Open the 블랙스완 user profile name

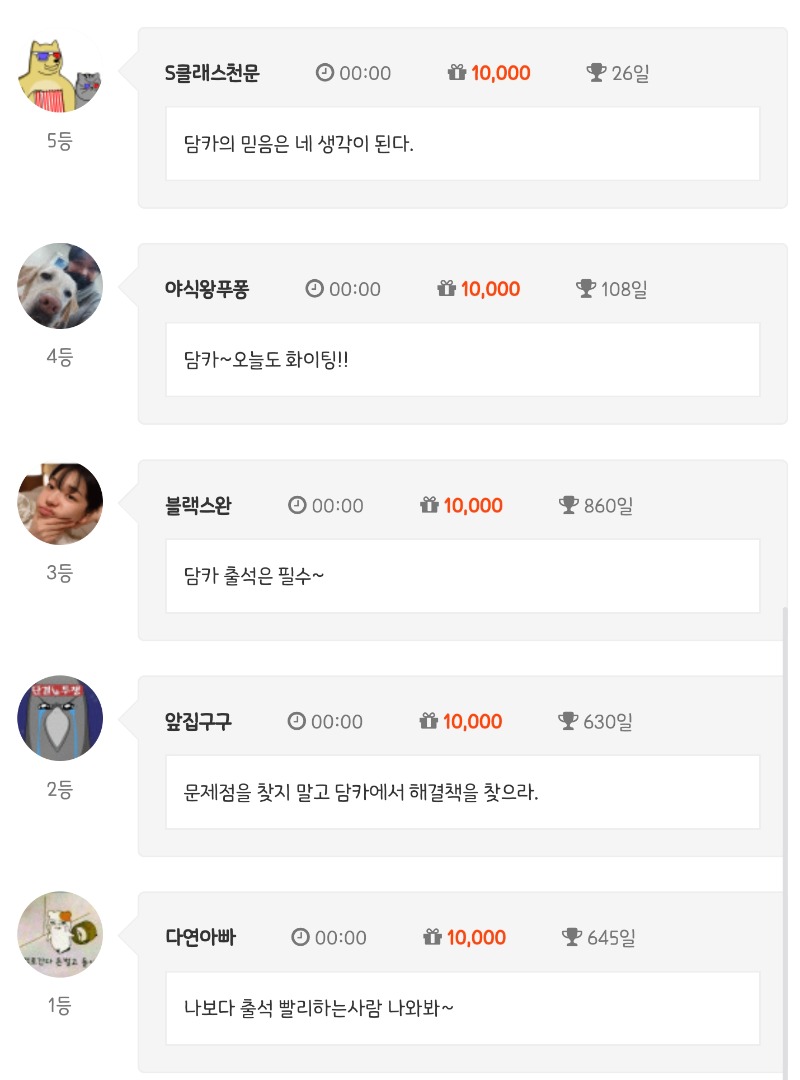click(x=198, y=505)
